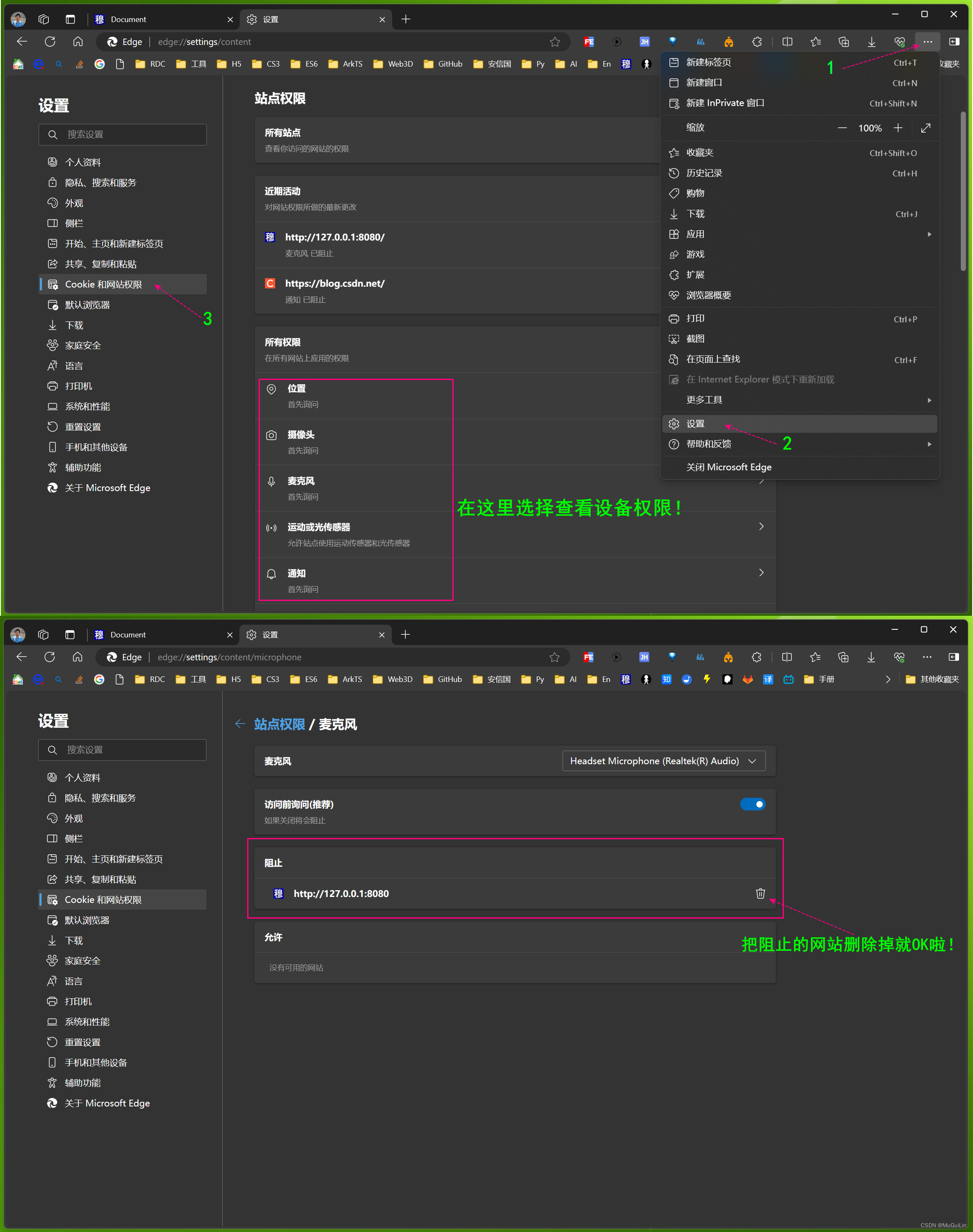Click the Refresh page icon
The image size is (973, 1232).
pyautogui.click(x=50, y=41)
